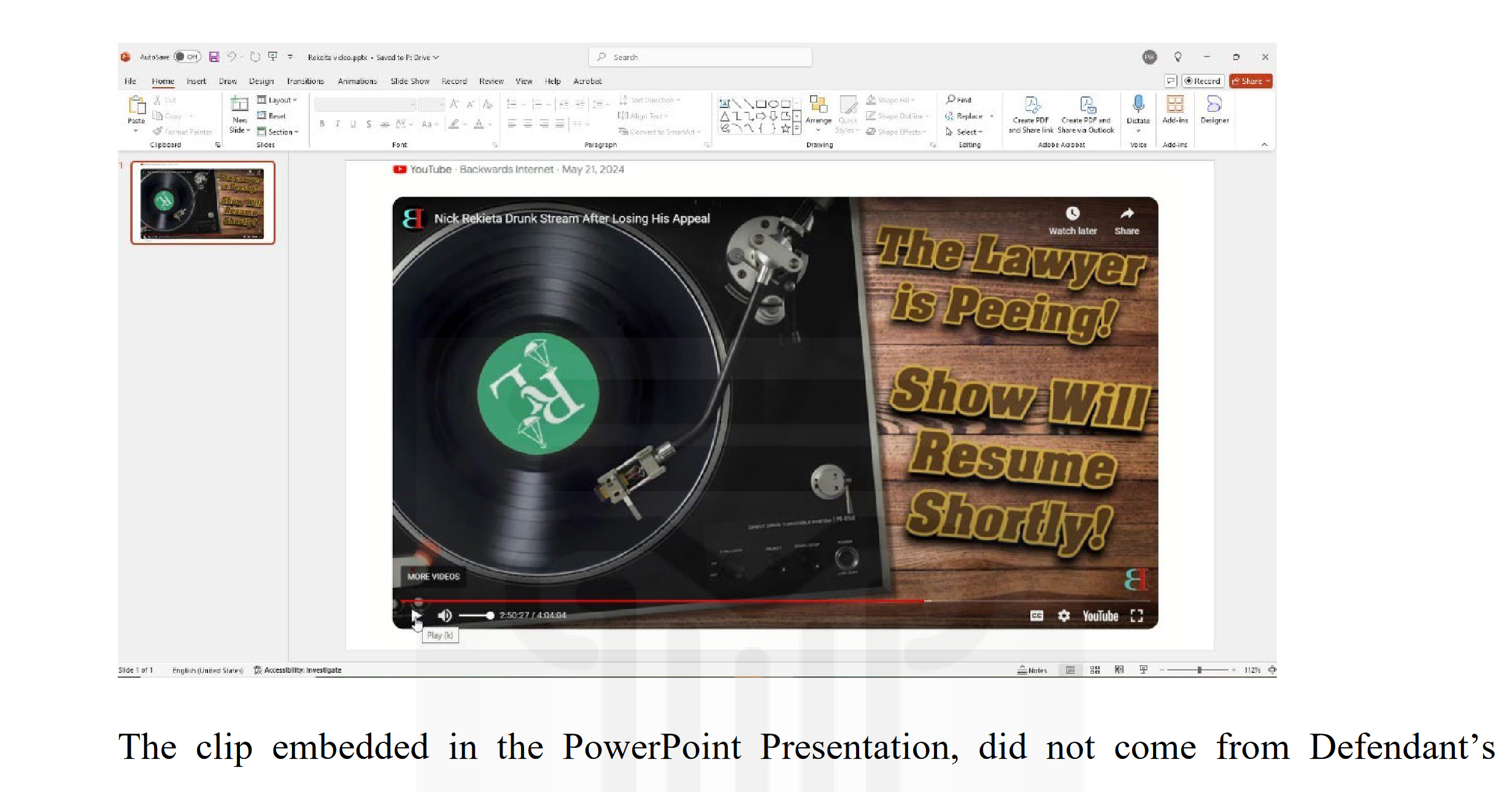Open Customize Quick Access Toolbar dropdown
This screenshot has height=792, width=1512.
(290, 57)
